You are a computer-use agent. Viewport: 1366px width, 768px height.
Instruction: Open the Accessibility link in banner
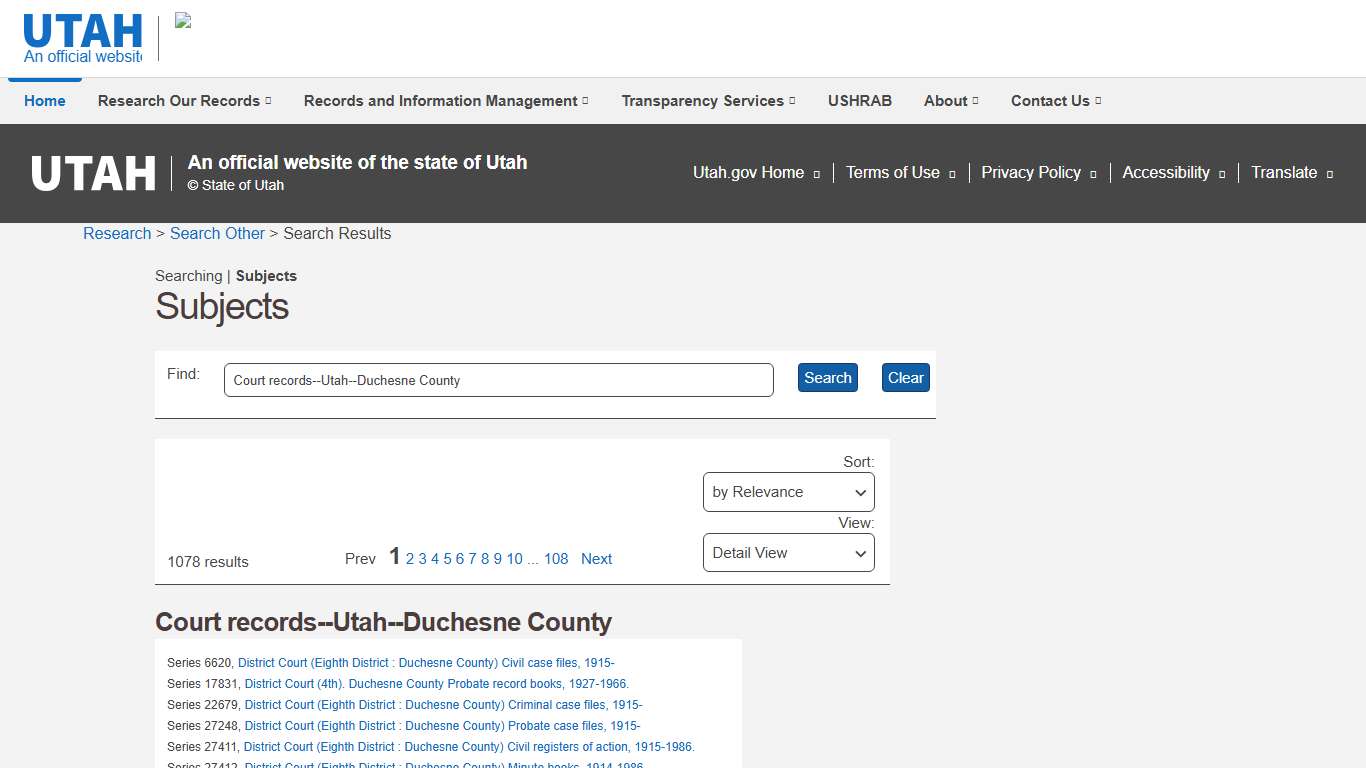[x=1166, y=173]
